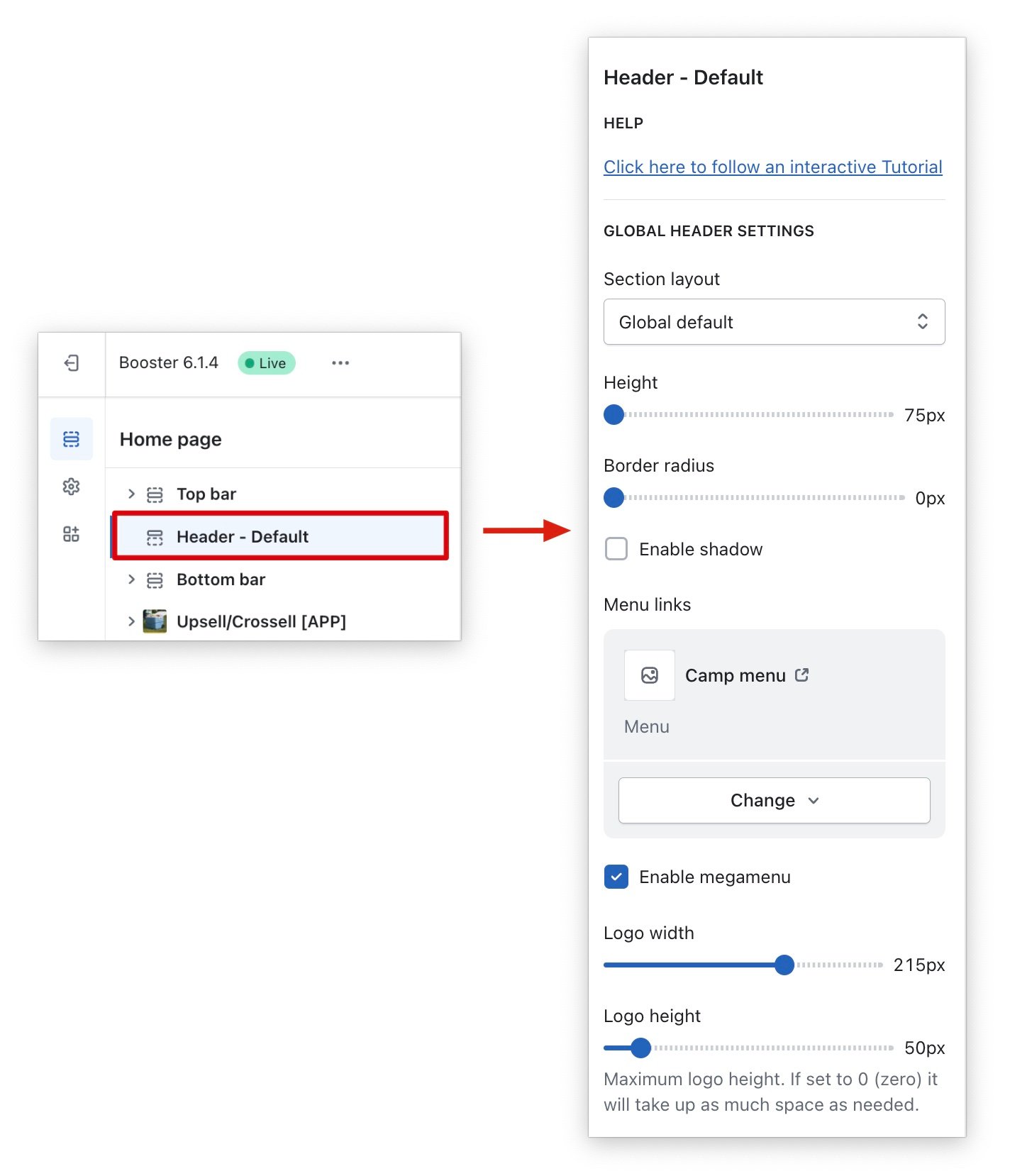The image size is (1010, 1176).
Task: Open Camp menu external link icon
Action: (x=801, y=675)
